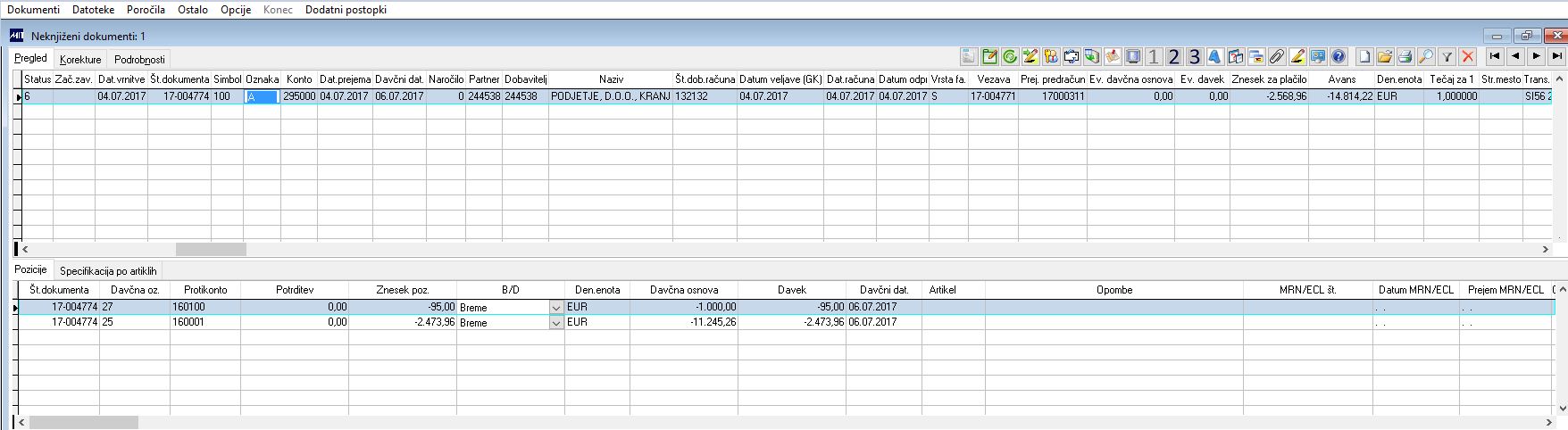Viewport: 1568px width, 430px height.
Task: Click the printer icon in toolbar
Action: [x=1405, y=57]
